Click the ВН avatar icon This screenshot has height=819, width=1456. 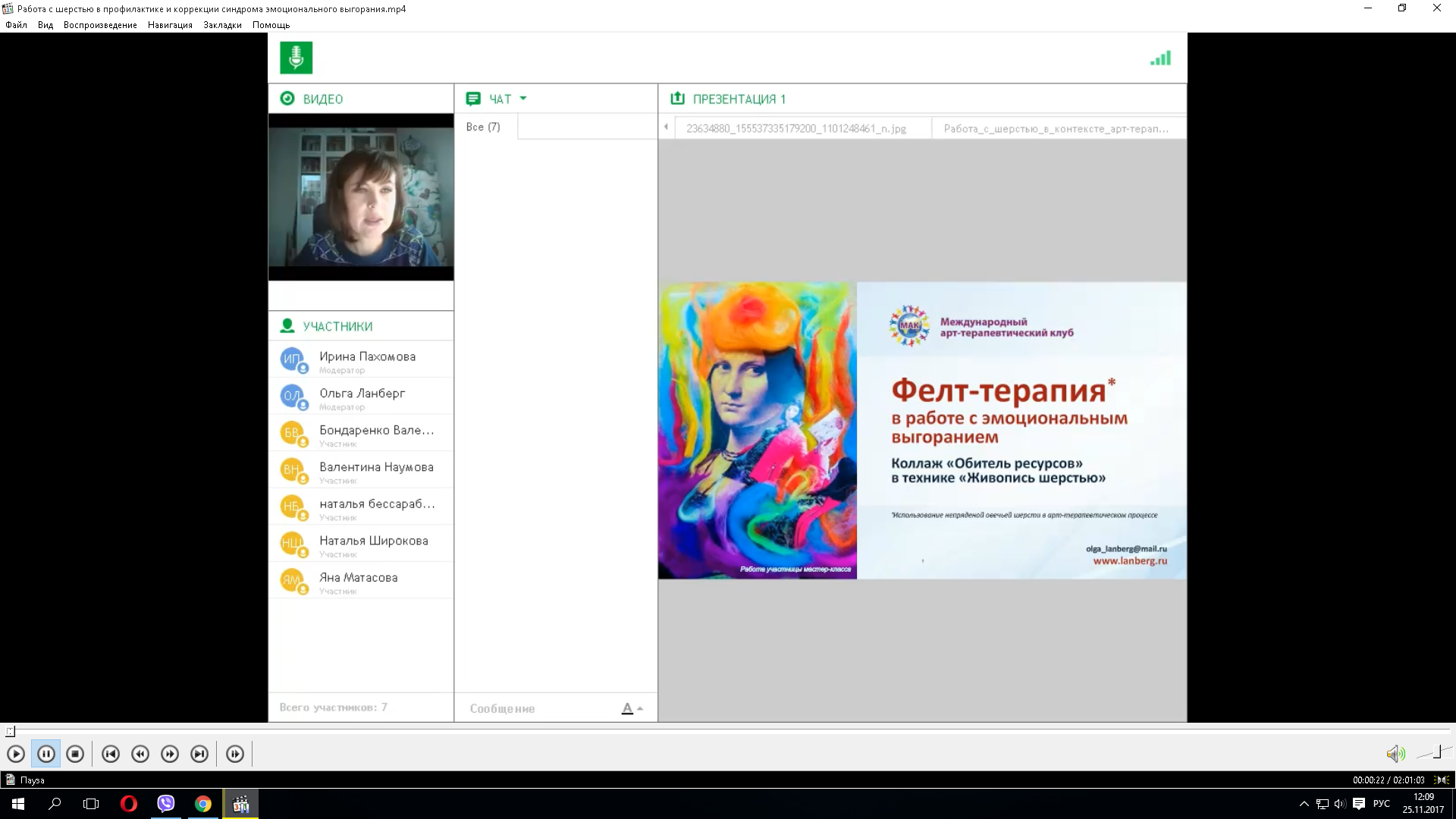(293, 470)
